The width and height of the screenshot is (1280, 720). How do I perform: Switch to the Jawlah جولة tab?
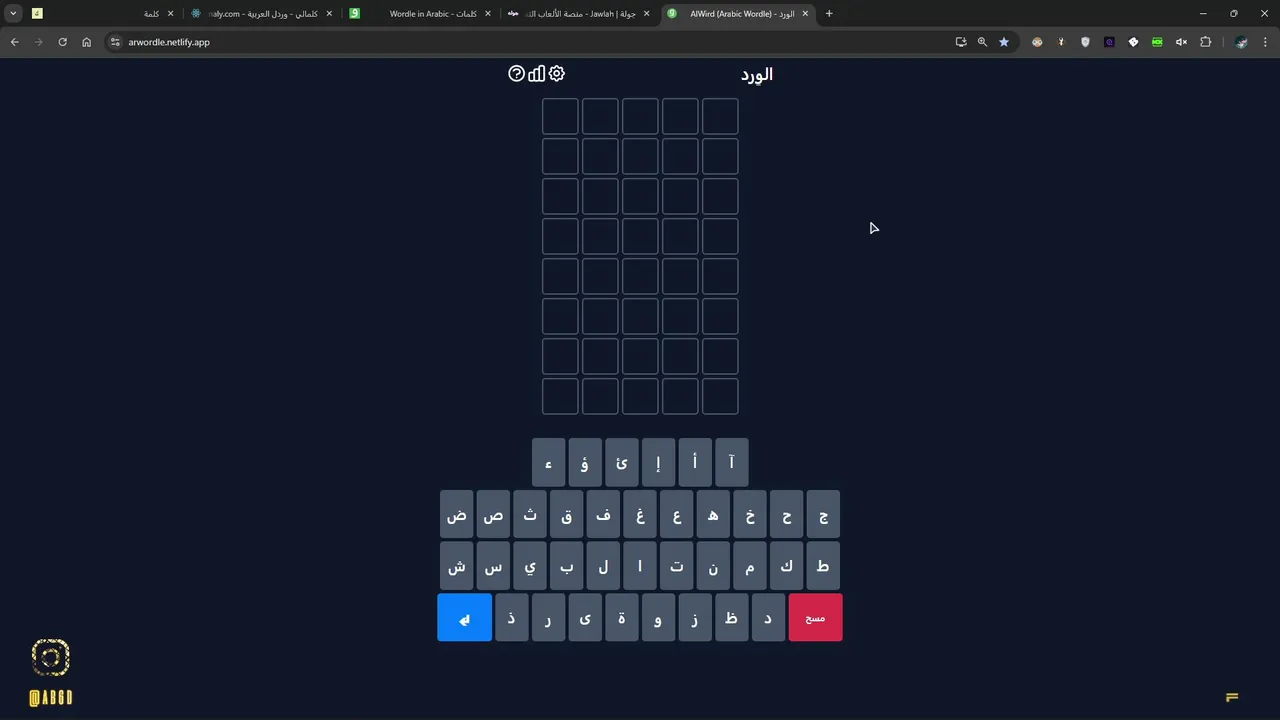(x=578, y=14)
